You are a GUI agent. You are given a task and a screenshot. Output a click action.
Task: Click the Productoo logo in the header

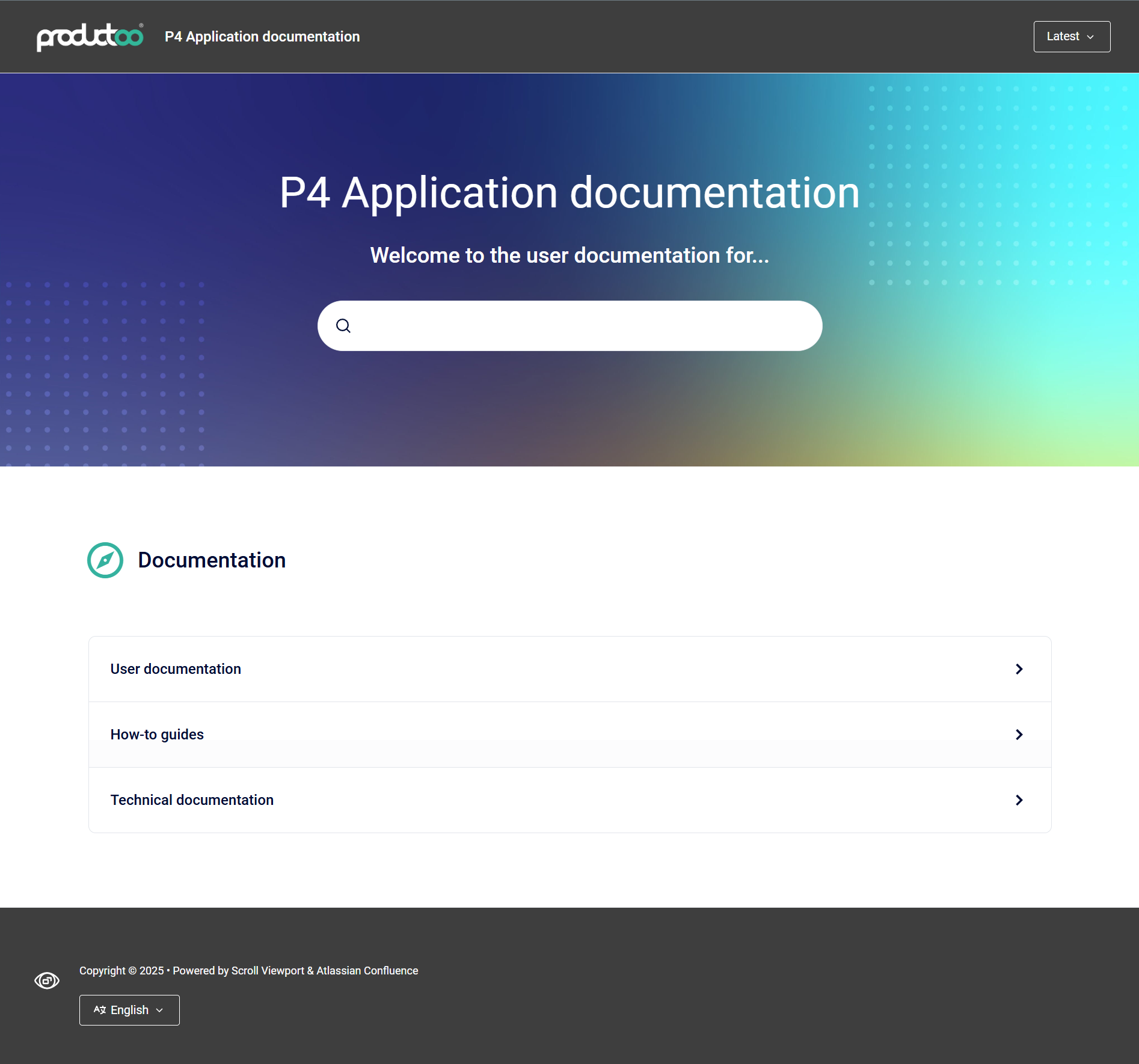(90, 37)
